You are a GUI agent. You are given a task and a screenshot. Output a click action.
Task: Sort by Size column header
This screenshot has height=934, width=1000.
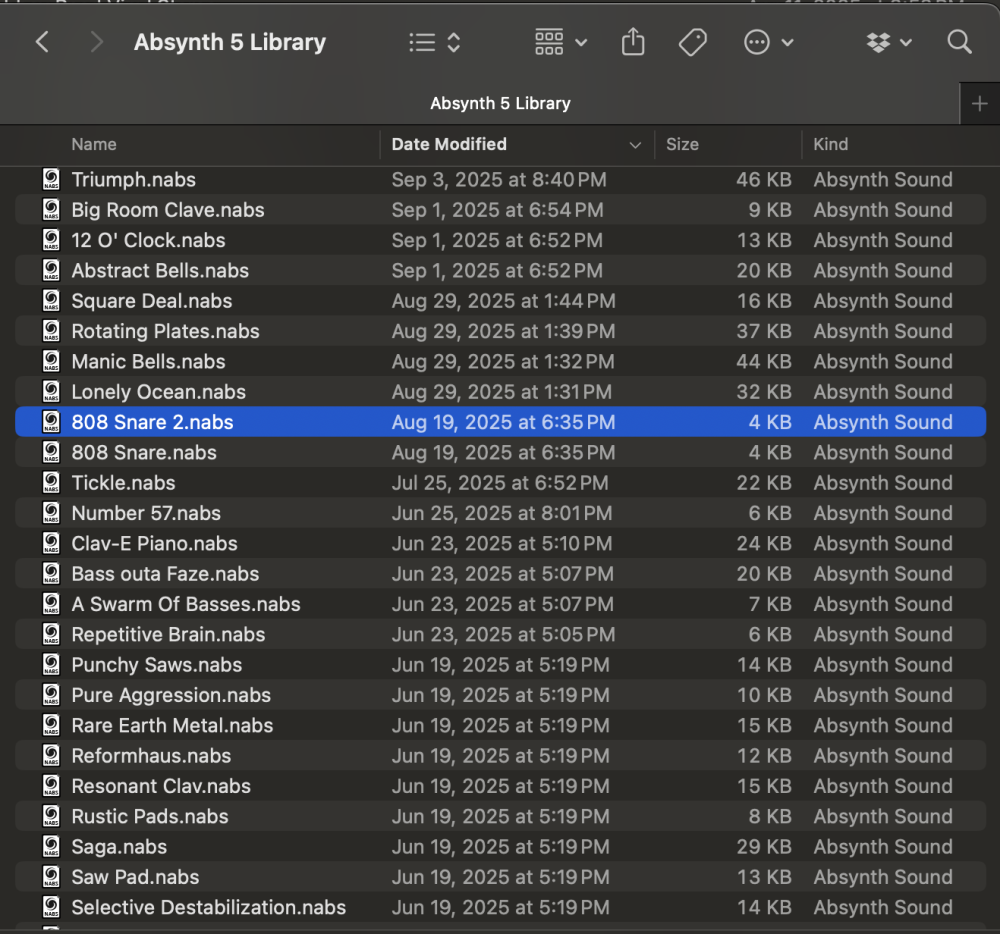coord(682,145)
